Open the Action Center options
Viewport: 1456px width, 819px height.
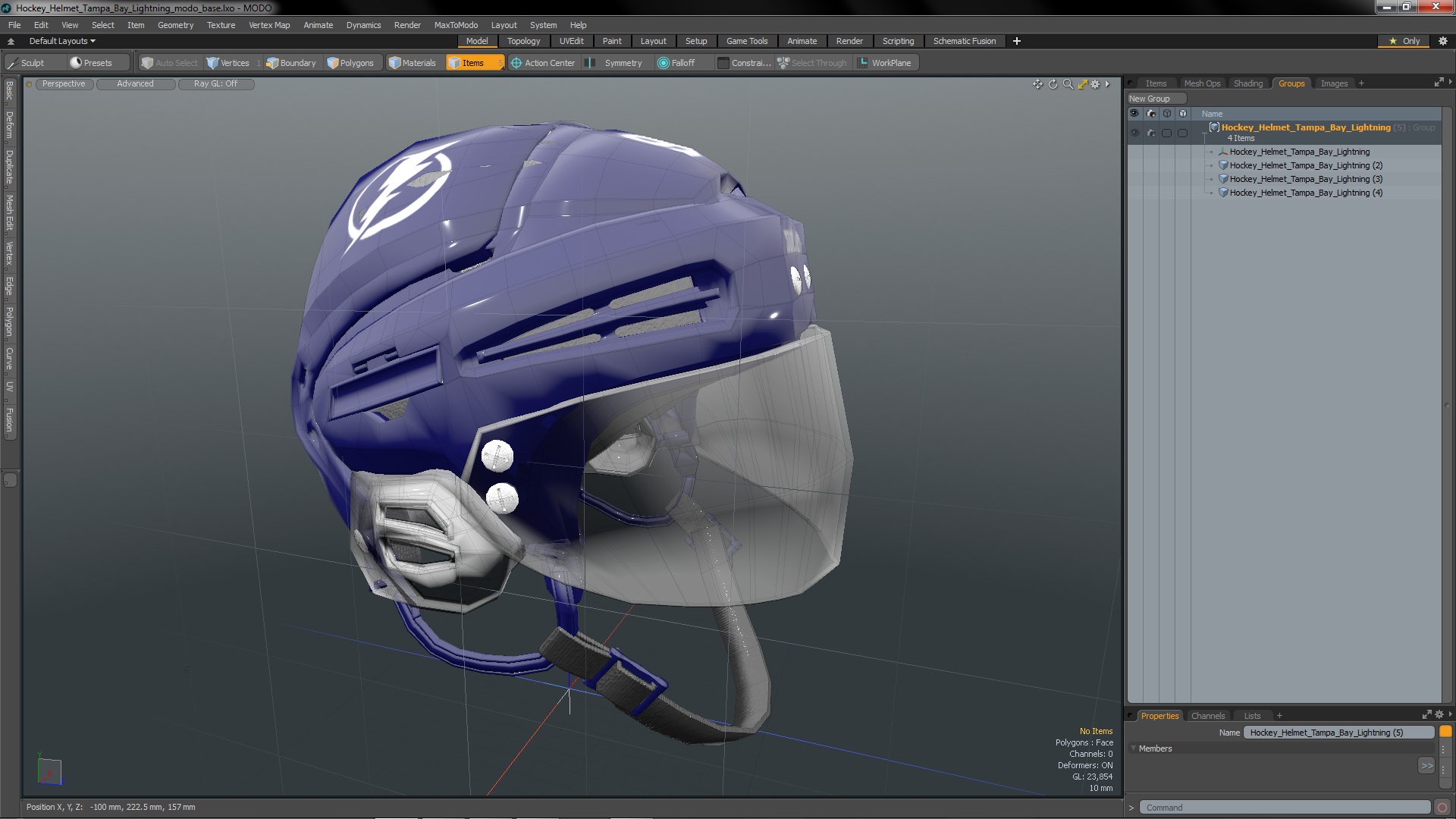pyautogui.click(x=543, y=63)
